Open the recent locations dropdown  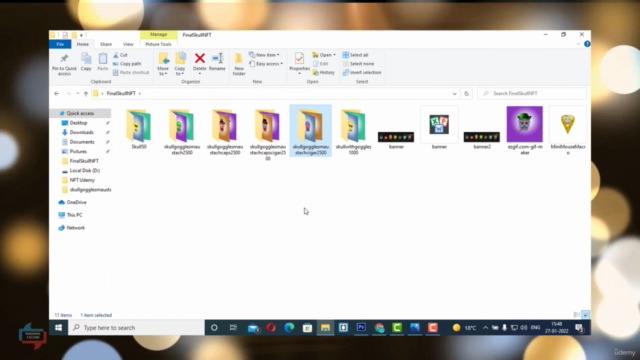point(77,93)
